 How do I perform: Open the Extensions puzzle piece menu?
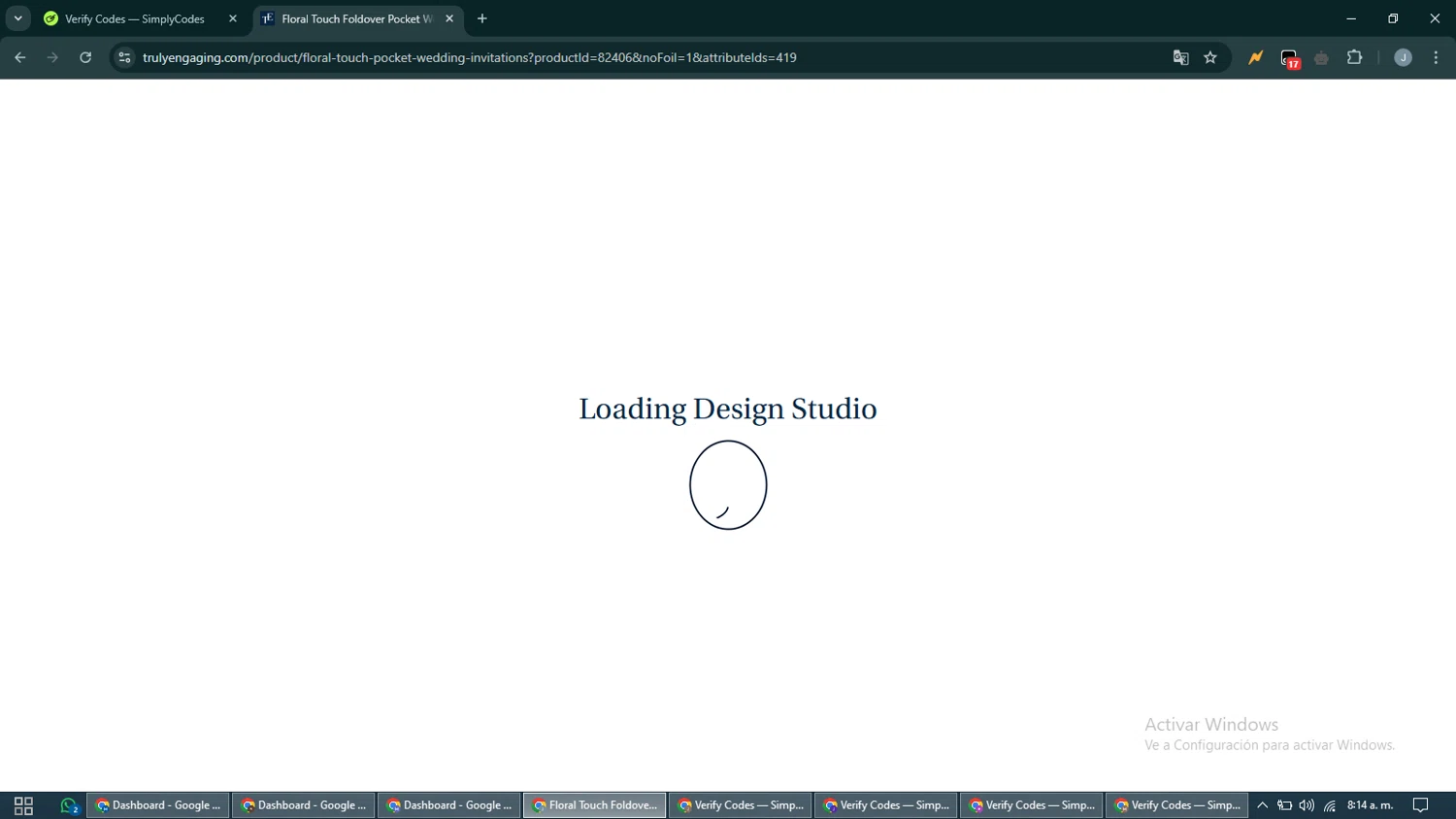point(1355,57)
